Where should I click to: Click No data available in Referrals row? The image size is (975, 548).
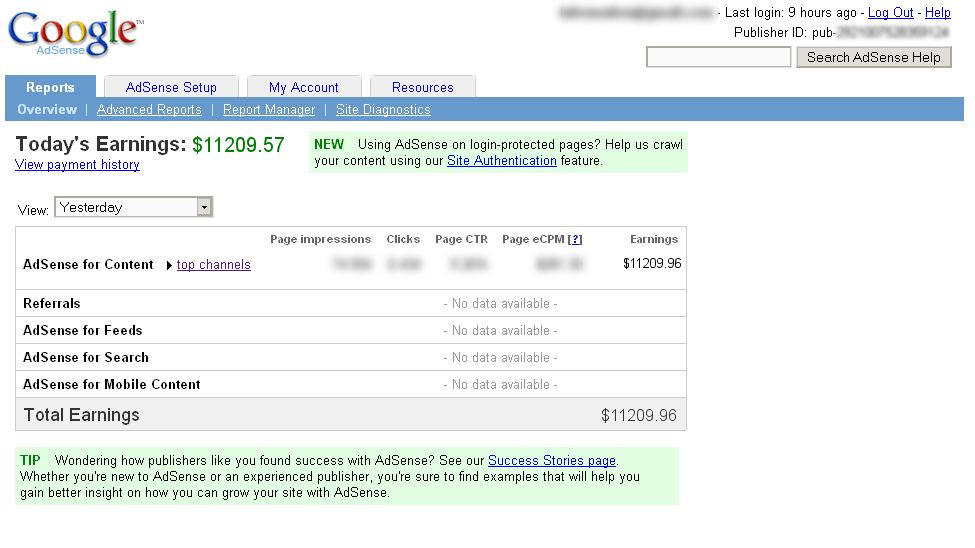[501, 304]
